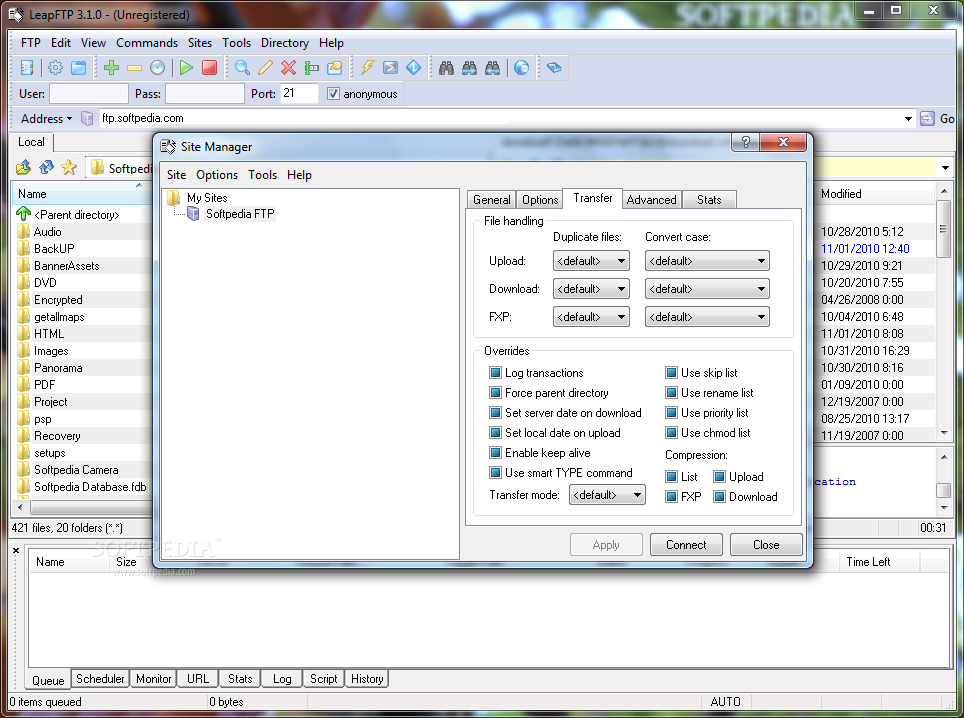This screenshot has height=718, width=964.
Task: Click the Local pane favorites star icon
Action: tap(69, 167)
